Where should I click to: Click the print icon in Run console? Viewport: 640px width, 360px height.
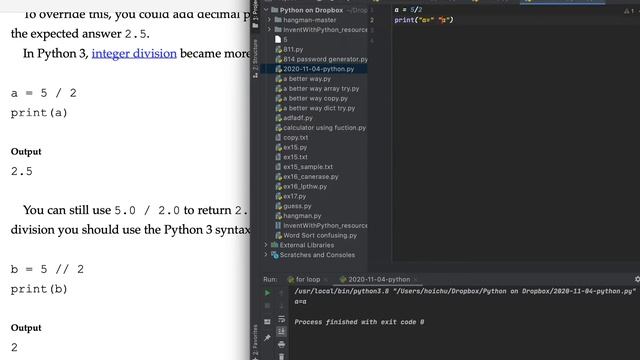[281, 345]
